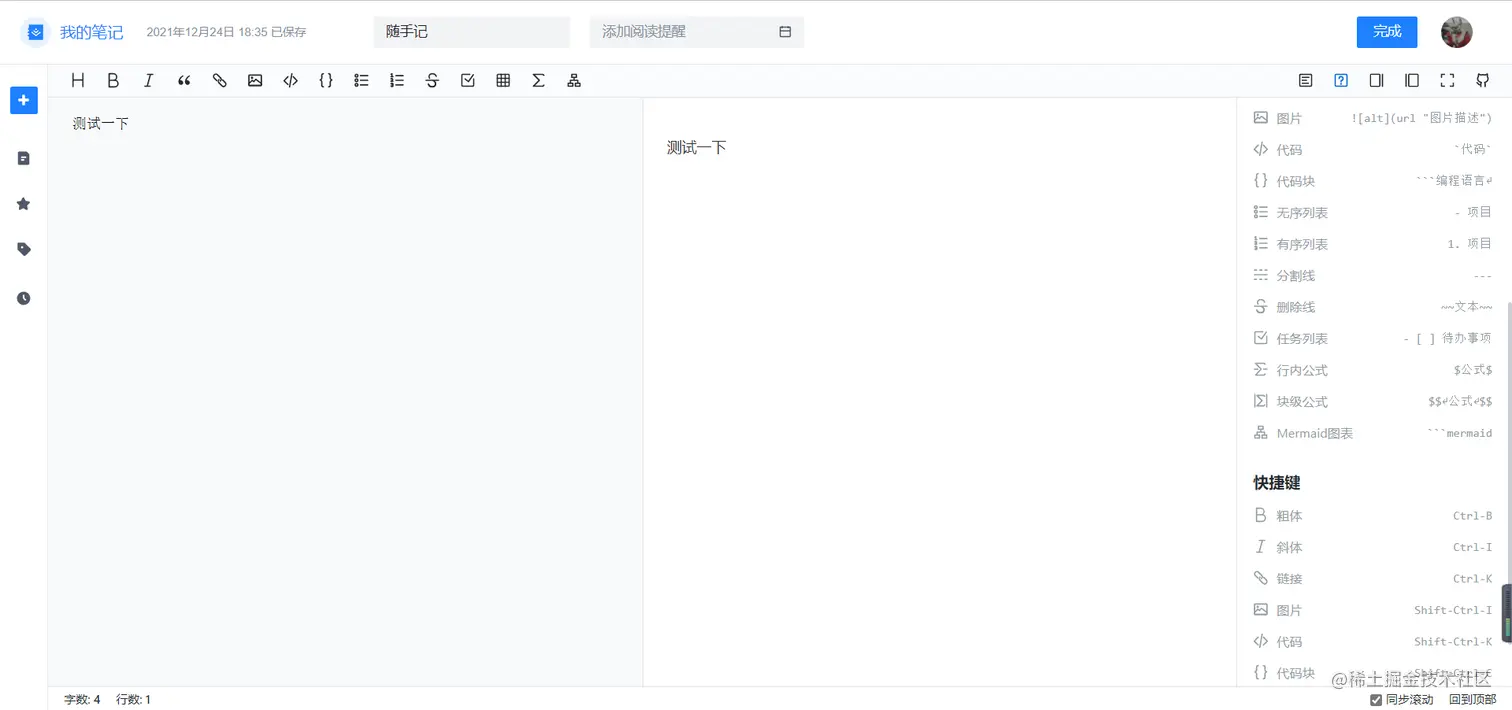This screenshot has width=1512, height=710.
Task: Switch to preview-only layout icon
Action: [1412, 81]
